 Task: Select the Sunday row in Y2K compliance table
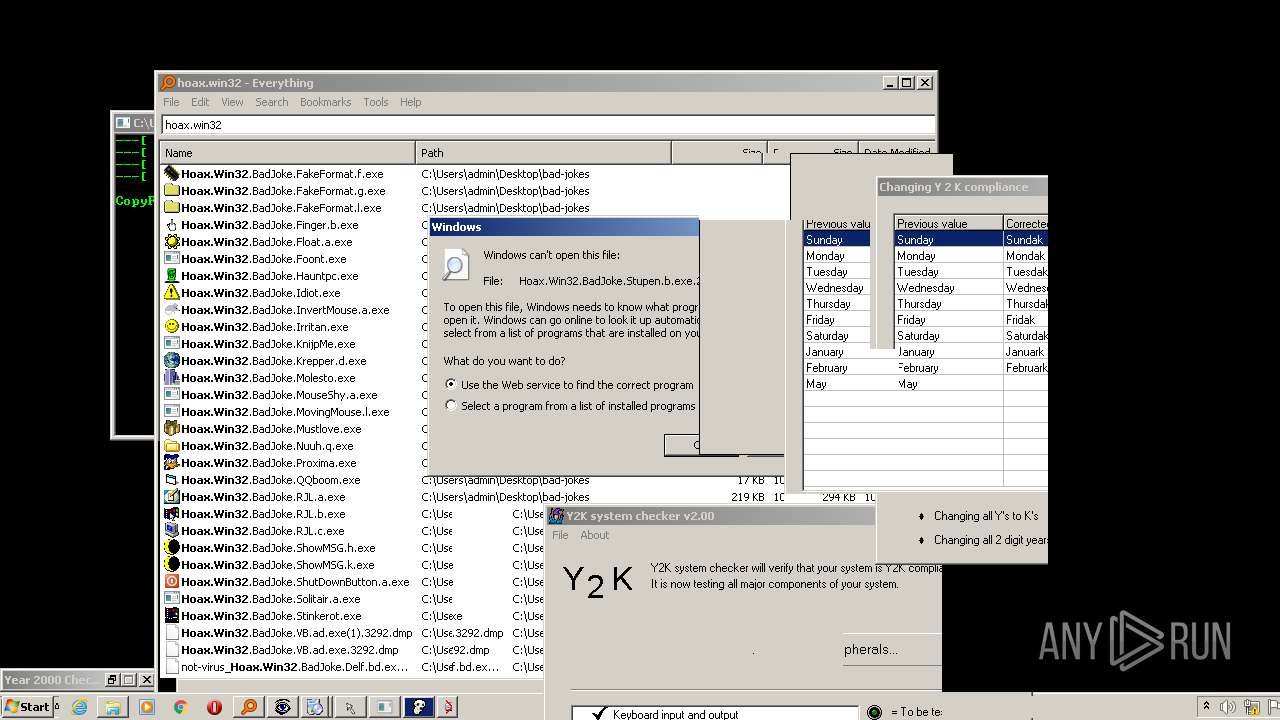(971, 240)
